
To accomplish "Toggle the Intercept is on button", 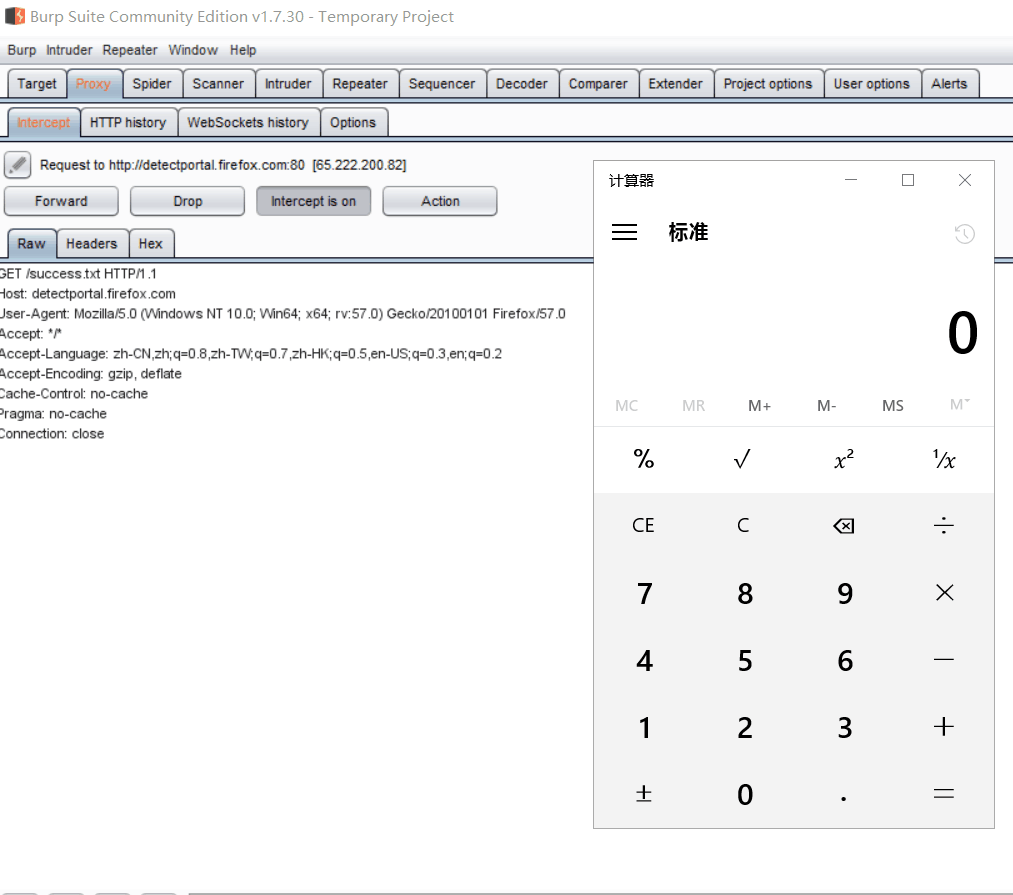I will click(x=313, y=201).
